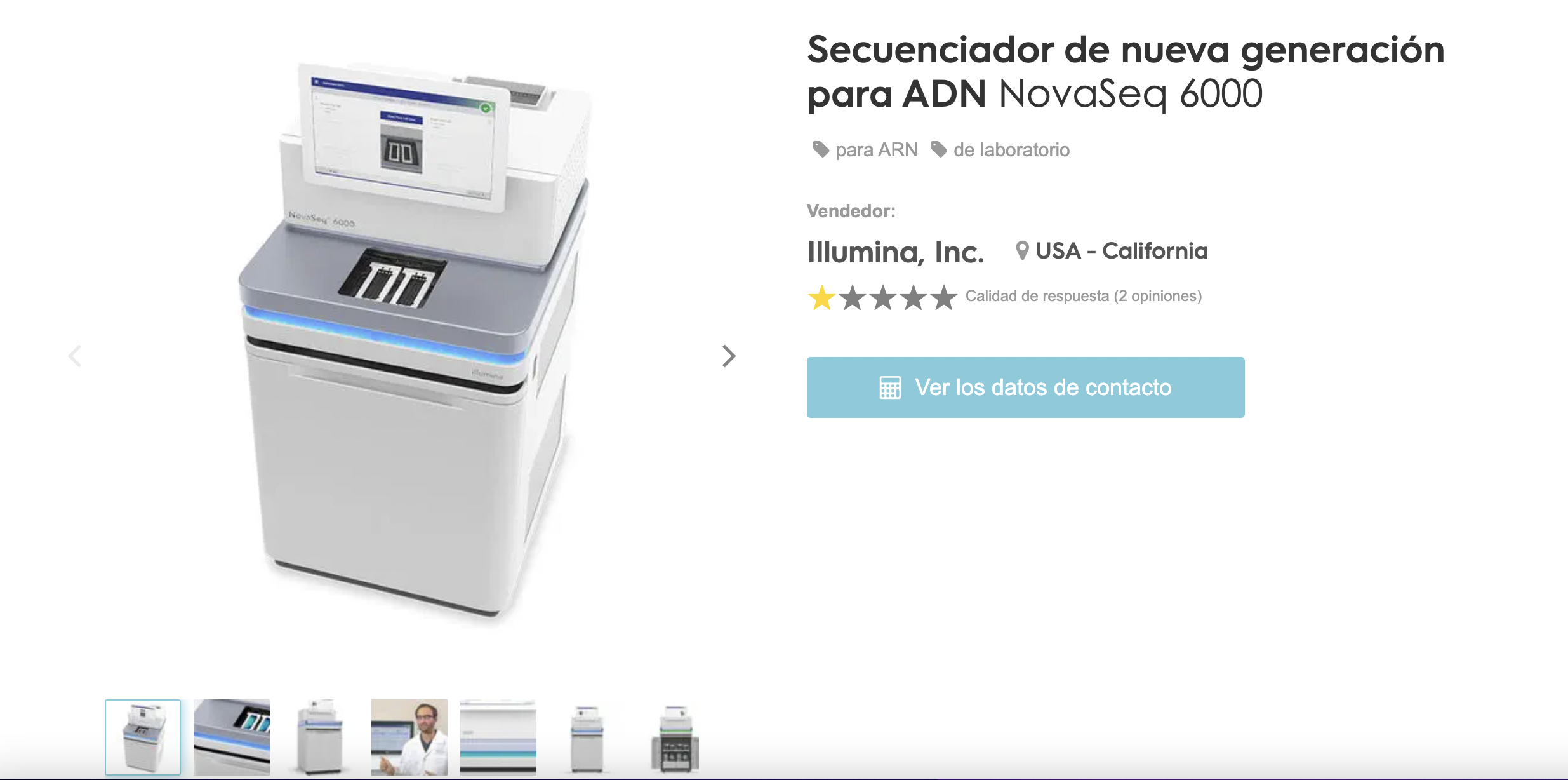Open the de laboratorio tag
The width and height of the screenshot is (1568, 780).
pos(1011,150)
